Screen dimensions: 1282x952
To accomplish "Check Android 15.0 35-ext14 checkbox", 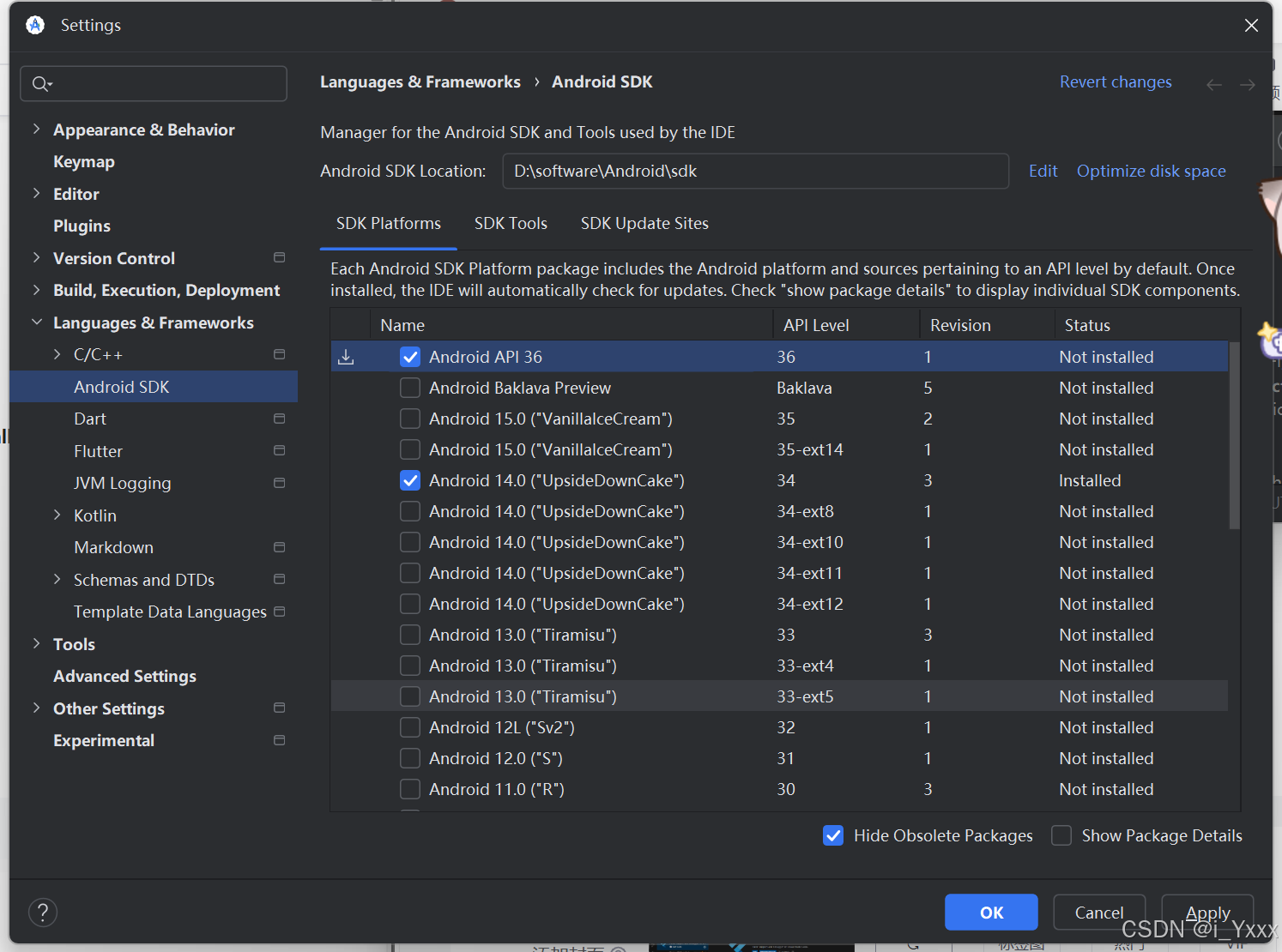I will tap(410, 449).
